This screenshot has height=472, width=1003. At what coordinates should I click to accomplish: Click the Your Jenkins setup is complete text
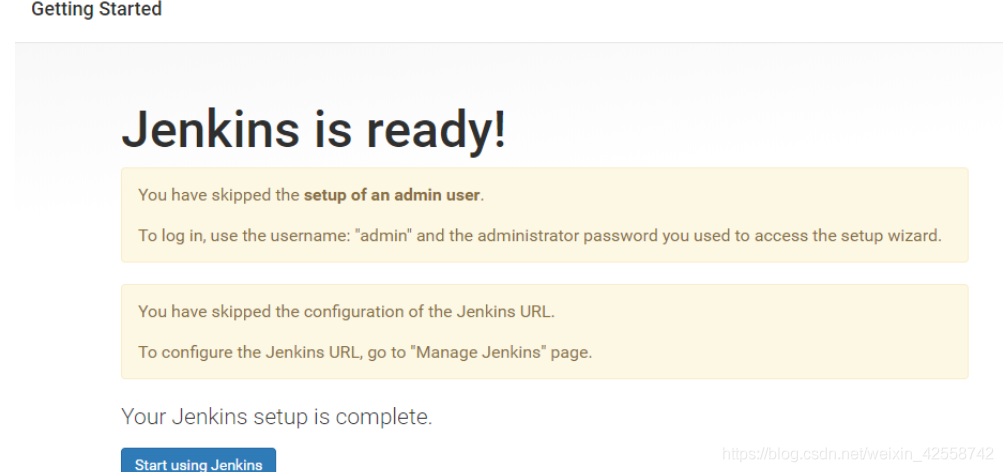point(276,417)
